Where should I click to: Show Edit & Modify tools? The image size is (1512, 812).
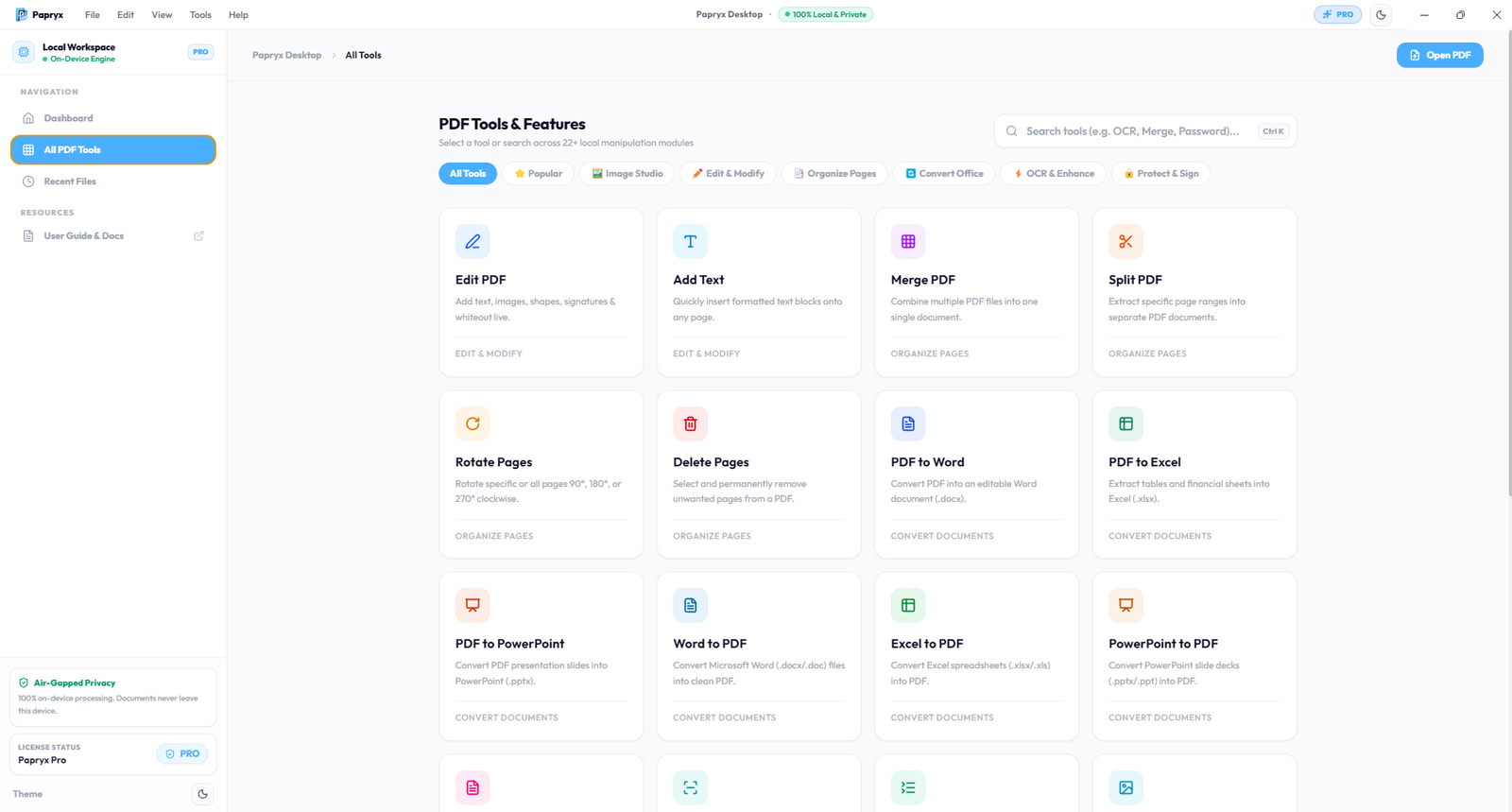pos(728,174)
